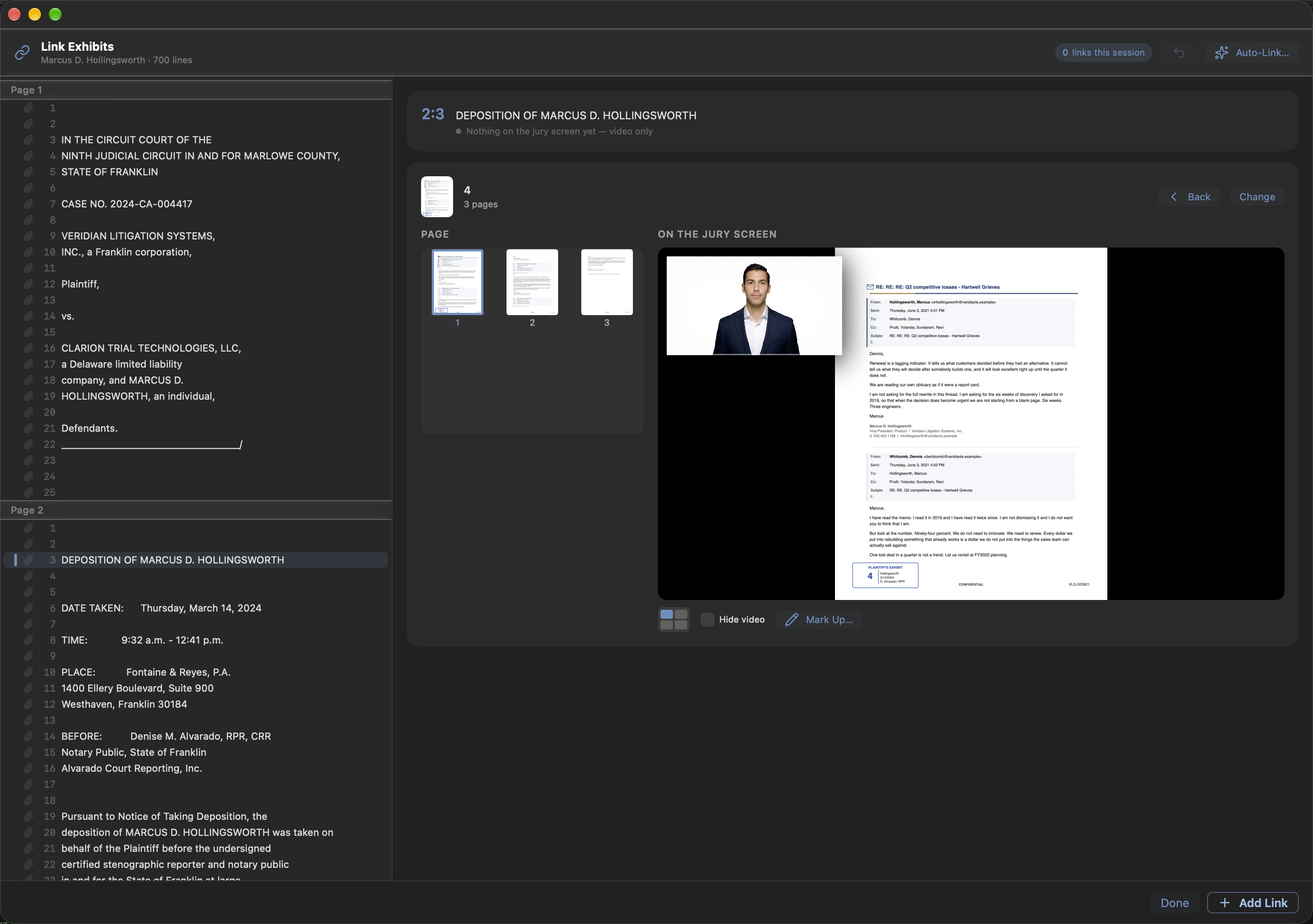Click paperclip icon beside Plaintiff, line
Image resolution: width=1313 pixels, height=924 pixels.
pyautogui.click(x=28, y=284)
